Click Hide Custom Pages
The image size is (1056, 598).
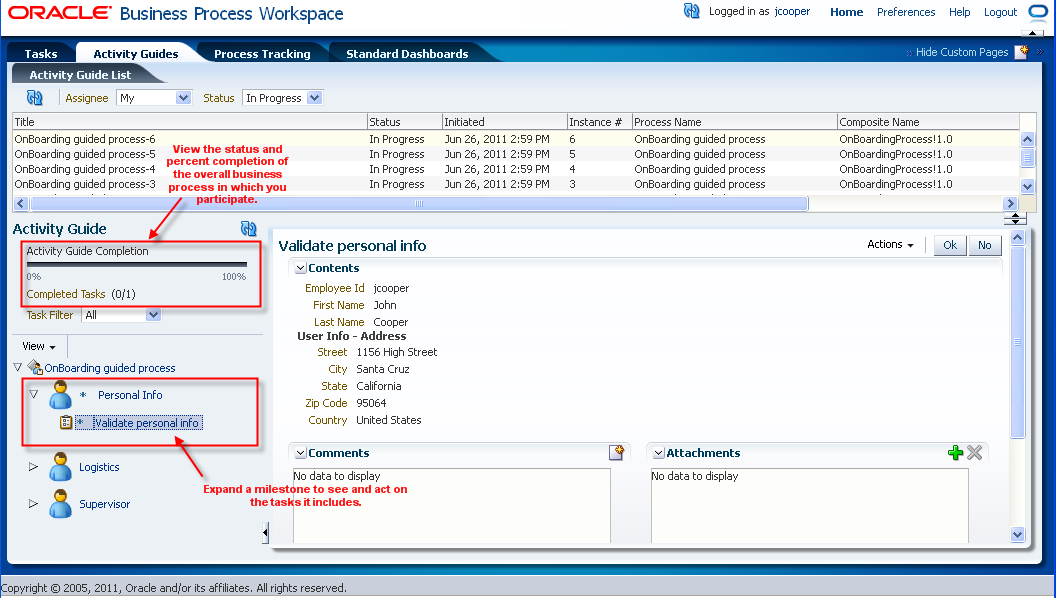(962, 52)
